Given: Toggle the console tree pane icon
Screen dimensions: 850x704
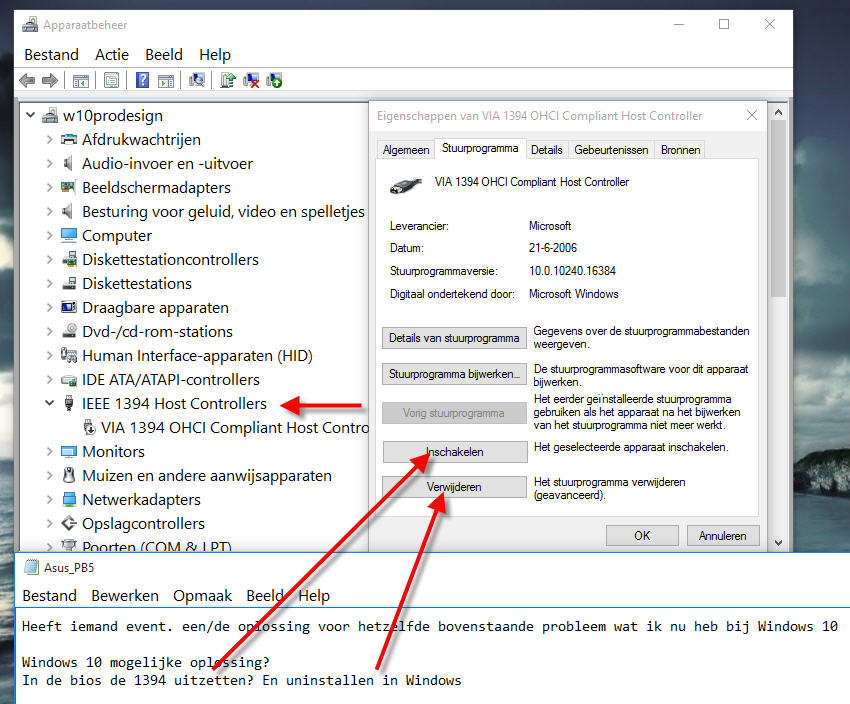Looking at the screenshot, I should point(81,81).
